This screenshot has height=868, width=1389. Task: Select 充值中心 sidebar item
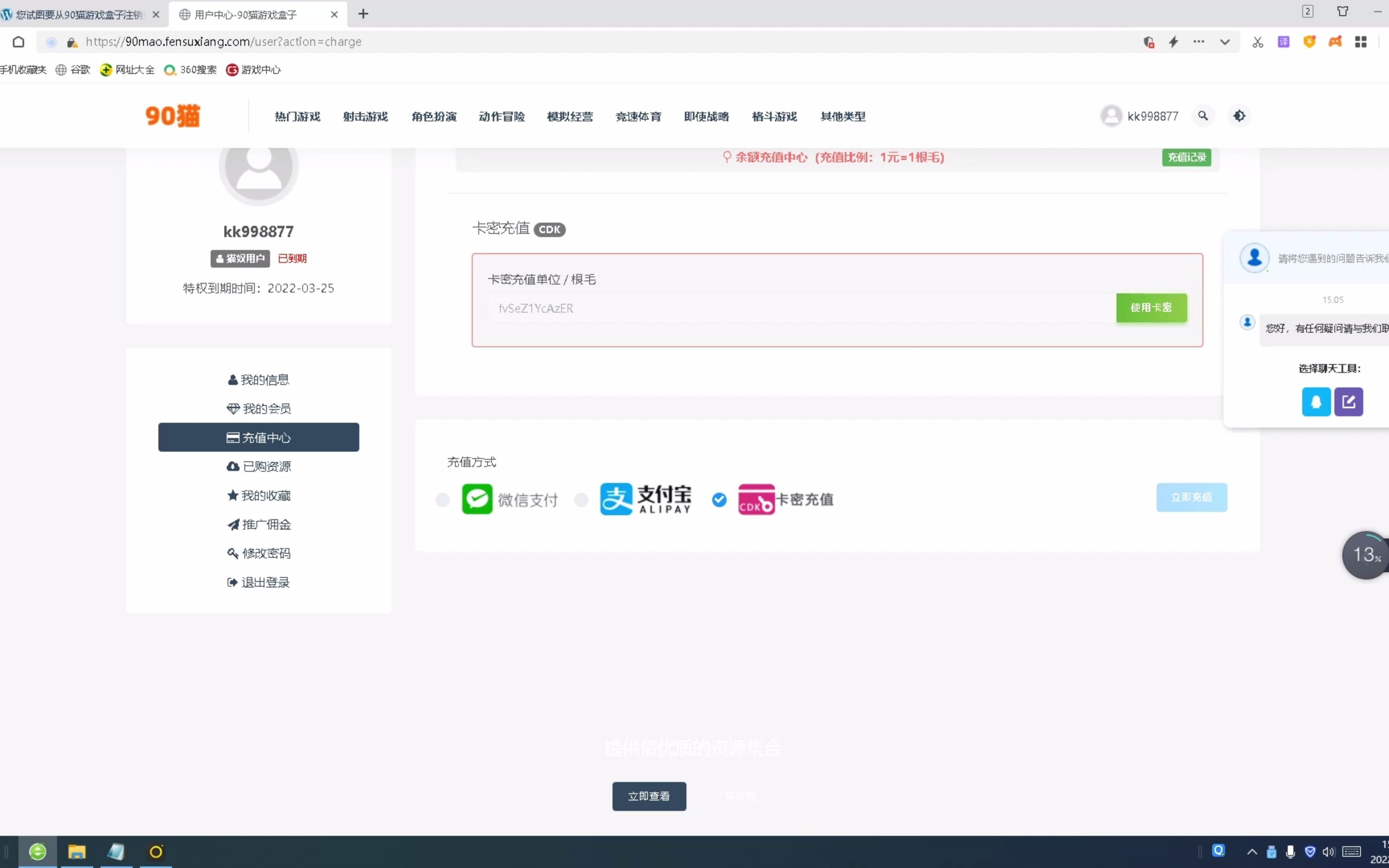pos(258,438)
